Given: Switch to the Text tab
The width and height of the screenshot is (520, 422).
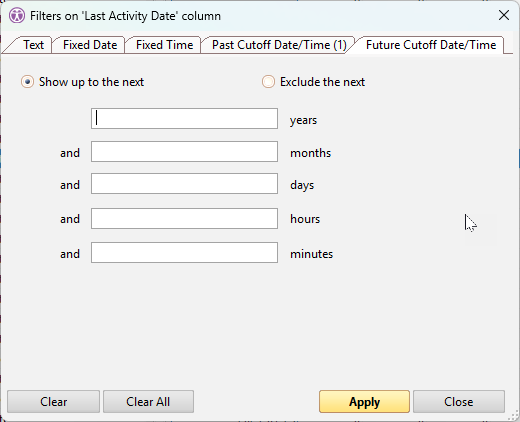Looking at the screenshot, I should pyautogui.click(x=33, y=45).
